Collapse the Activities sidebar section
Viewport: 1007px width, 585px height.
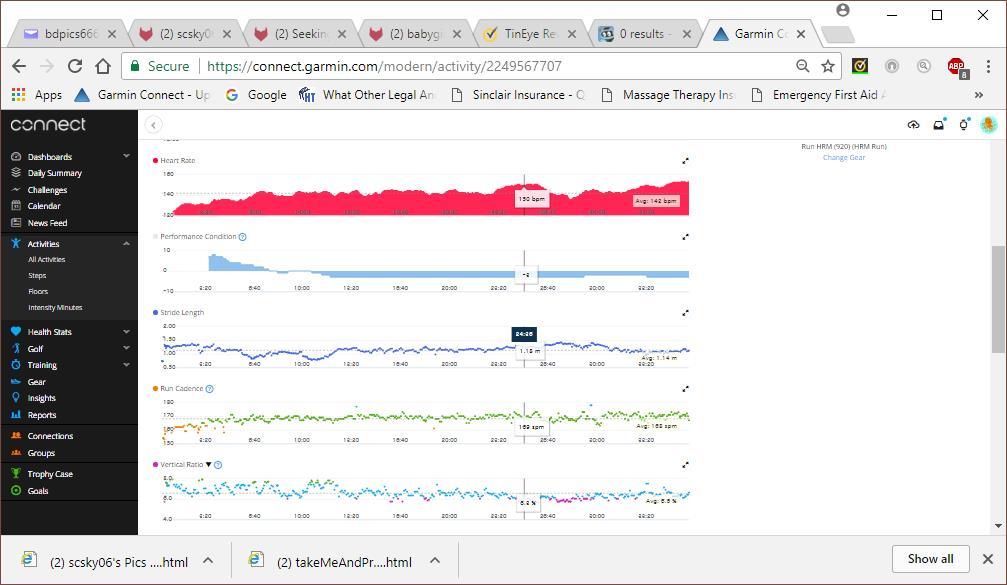tap(126, 243)
